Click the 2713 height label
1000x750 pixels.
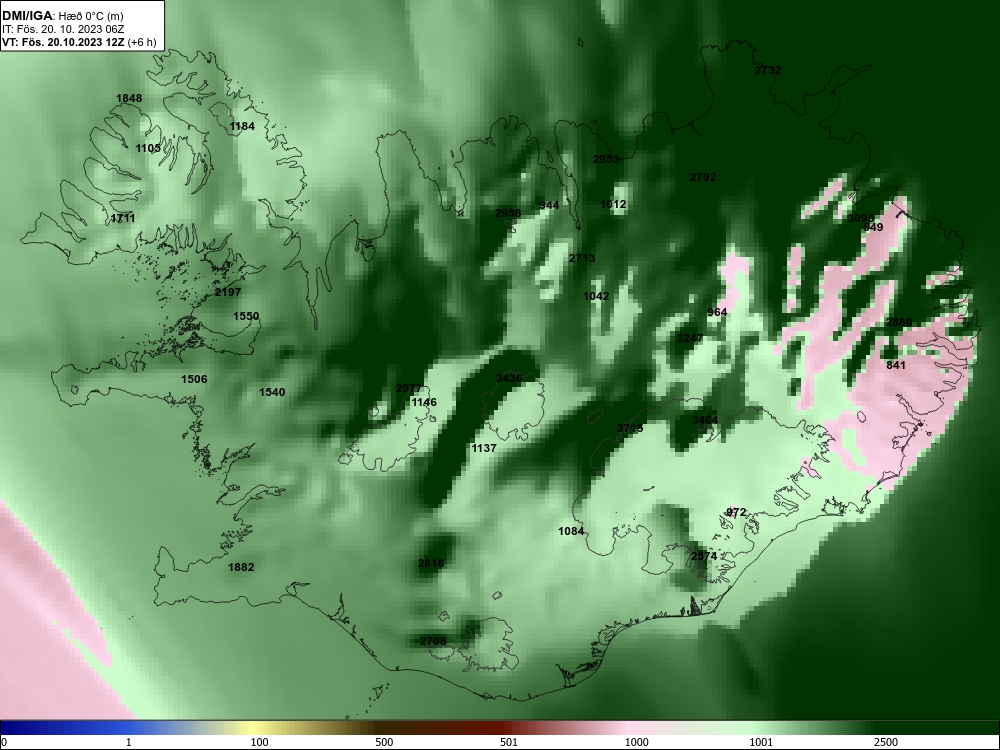pos(582,258)
